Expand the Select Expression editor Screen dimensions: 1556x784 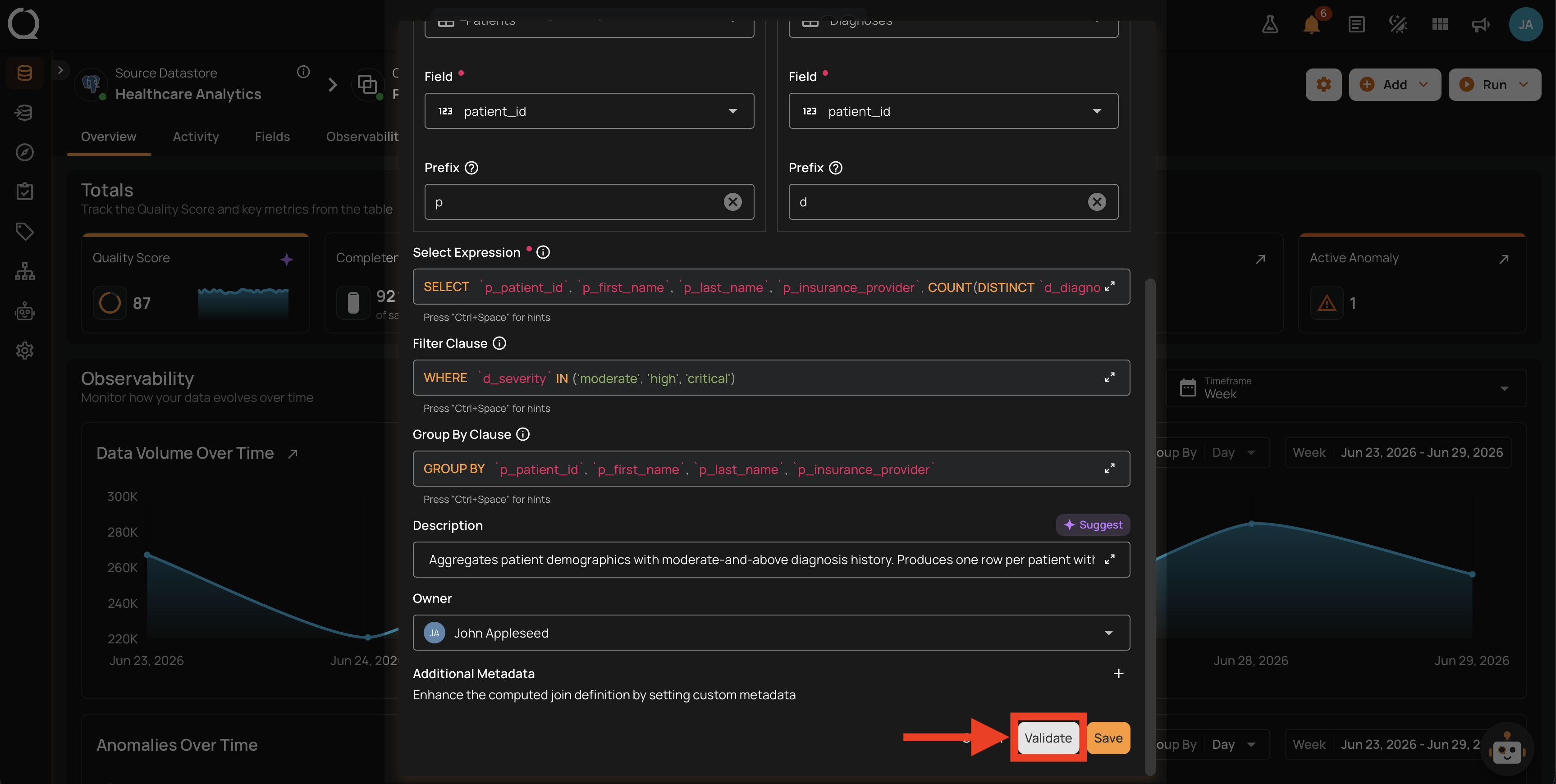click(1110, 286)
